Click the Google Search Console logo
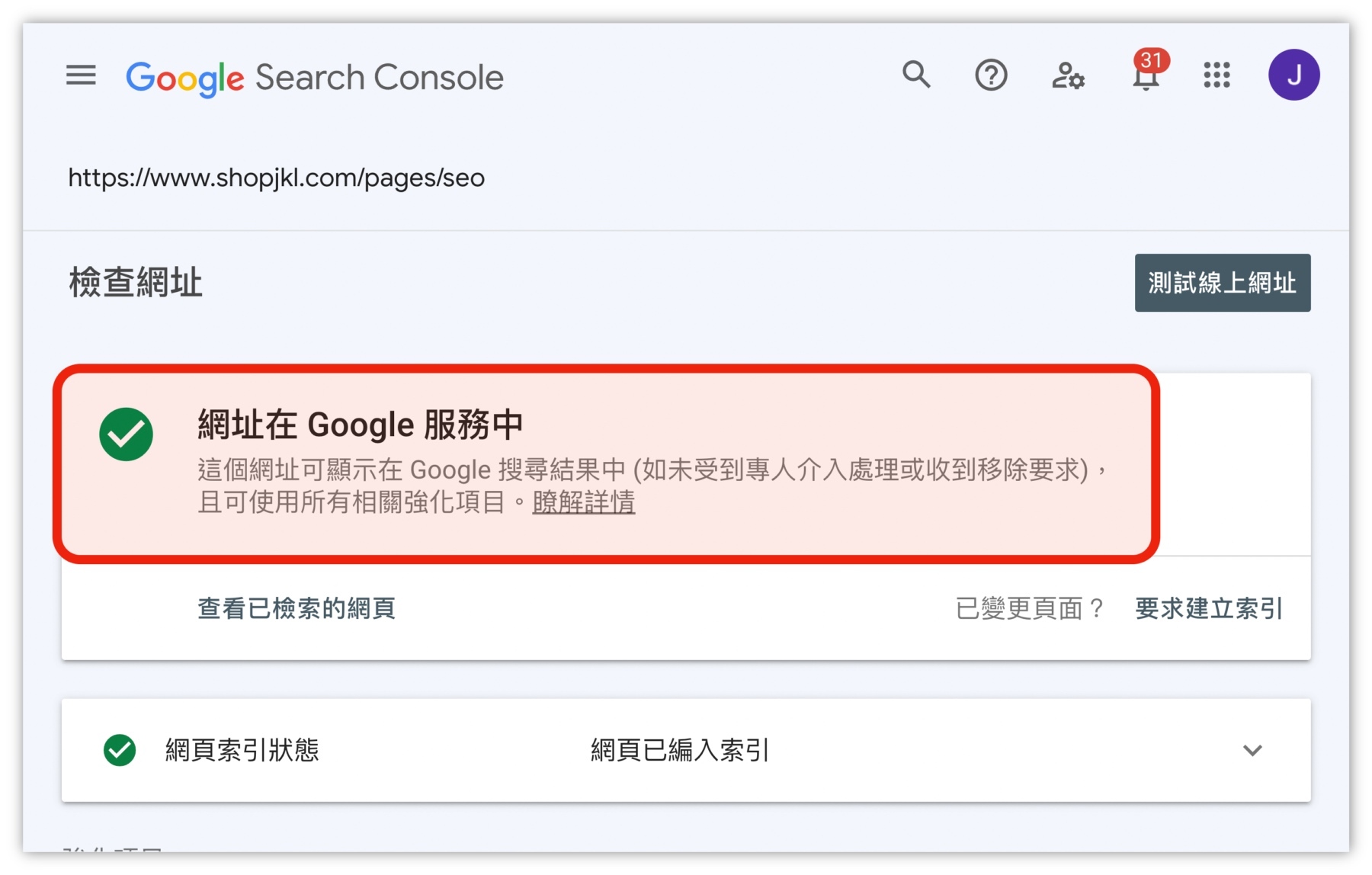 (314, 76)
